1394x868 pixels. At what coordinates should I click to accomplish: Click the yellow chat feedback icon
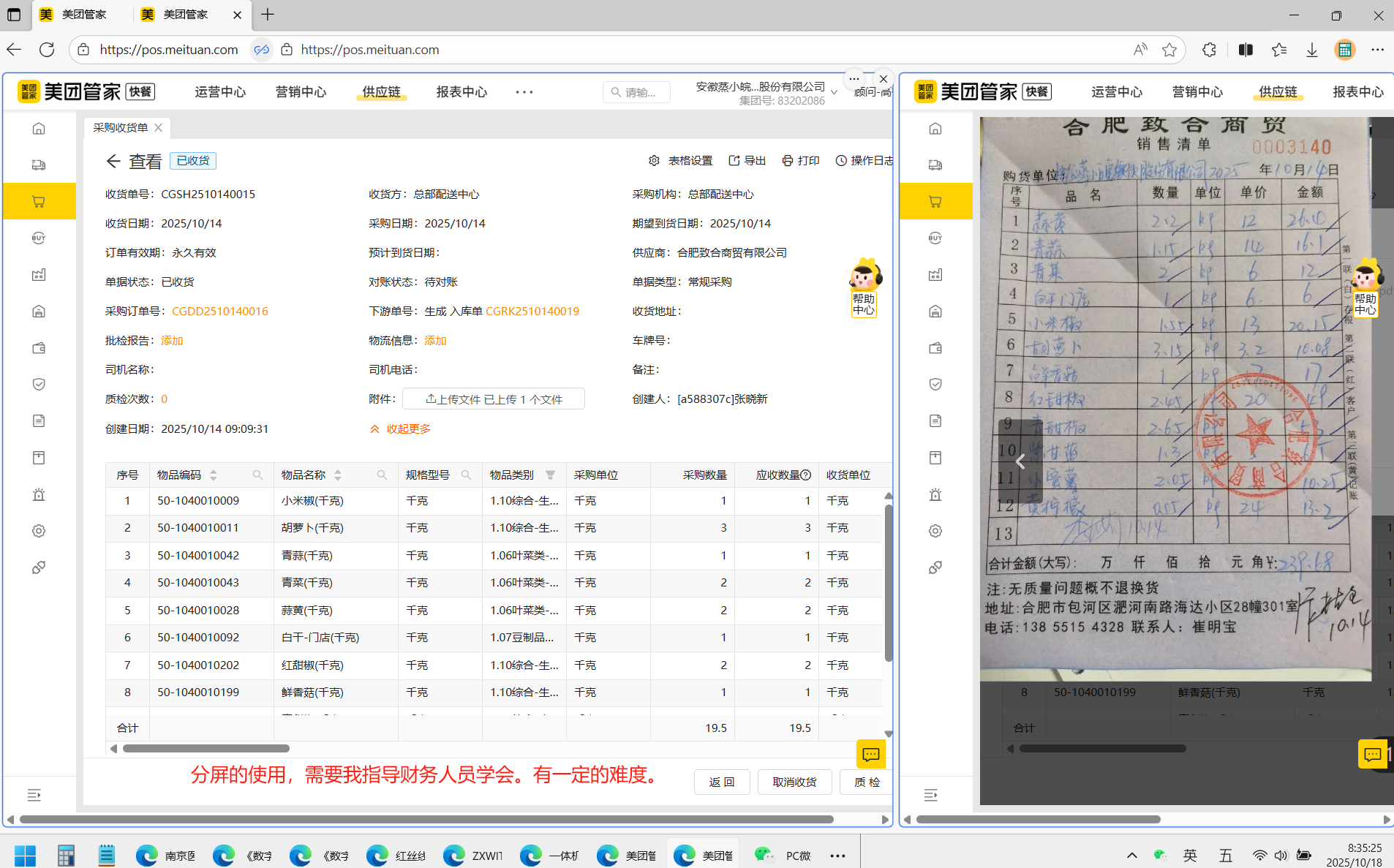[x=870, y=754]
